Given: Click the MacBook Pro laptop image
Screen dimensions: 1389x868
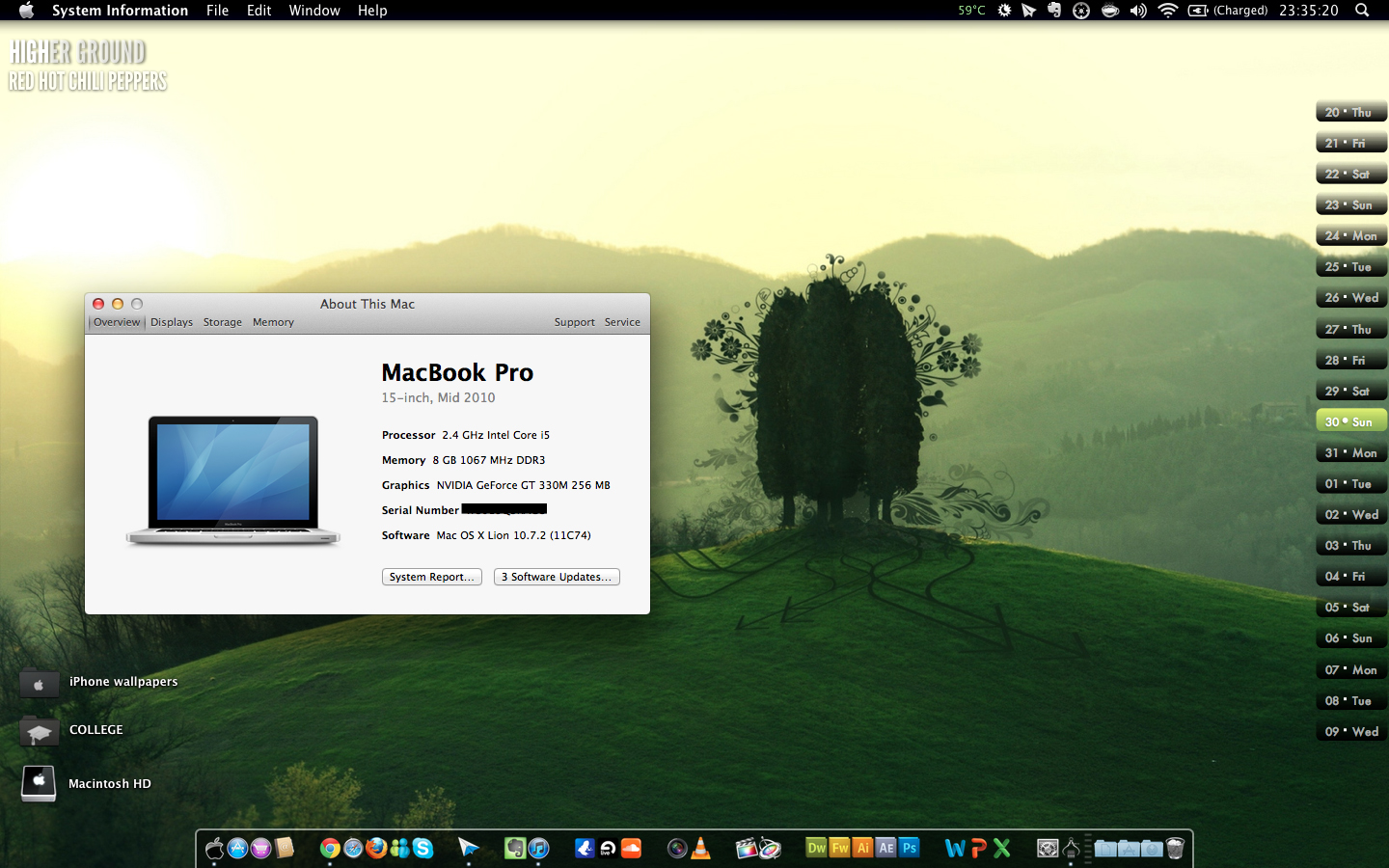Looking at the screenshot, I should pos(232,480).
